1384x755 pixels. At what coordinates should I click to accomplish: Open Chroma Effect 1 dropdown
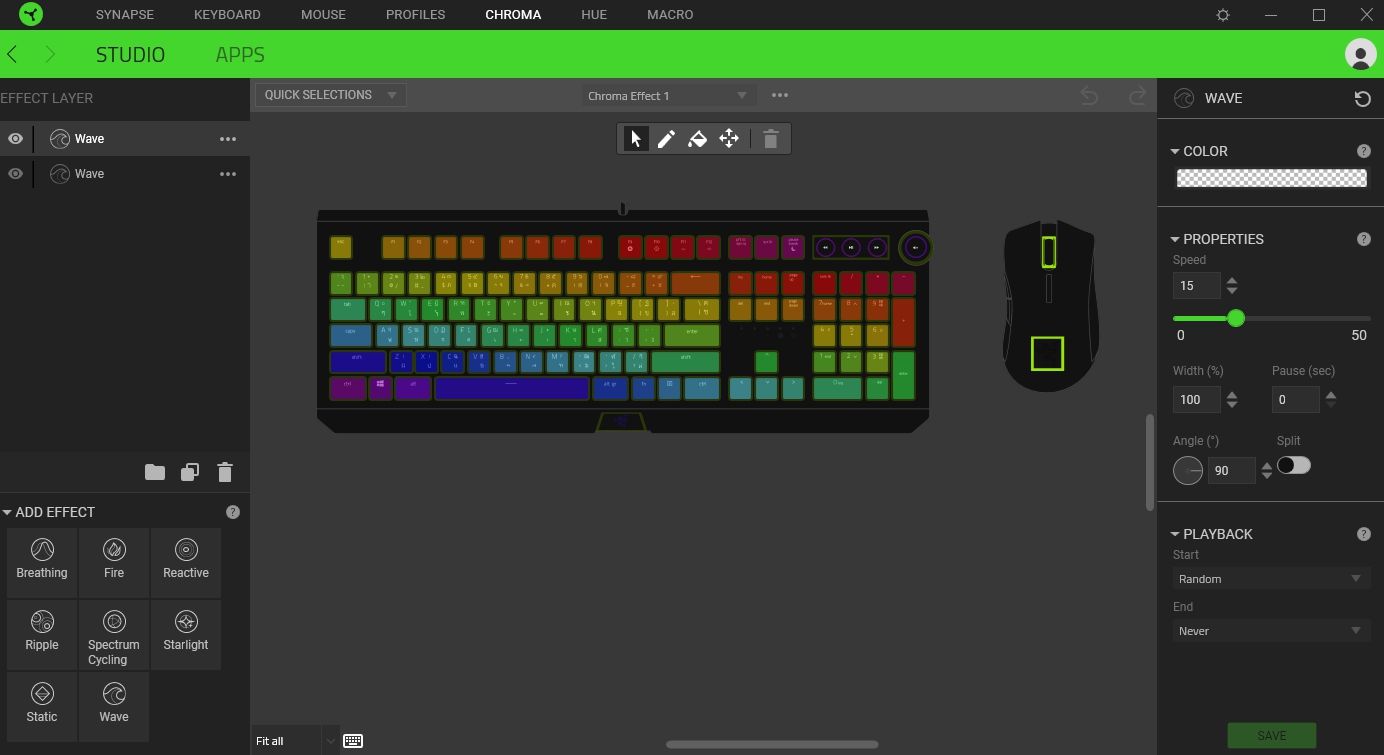[668, 96]
